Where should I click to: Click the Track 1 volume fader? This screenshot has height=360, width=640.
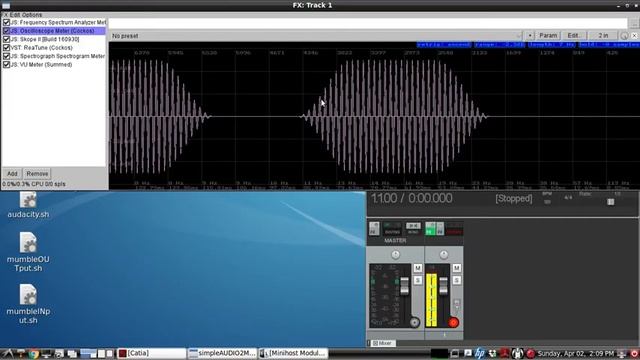444,286
